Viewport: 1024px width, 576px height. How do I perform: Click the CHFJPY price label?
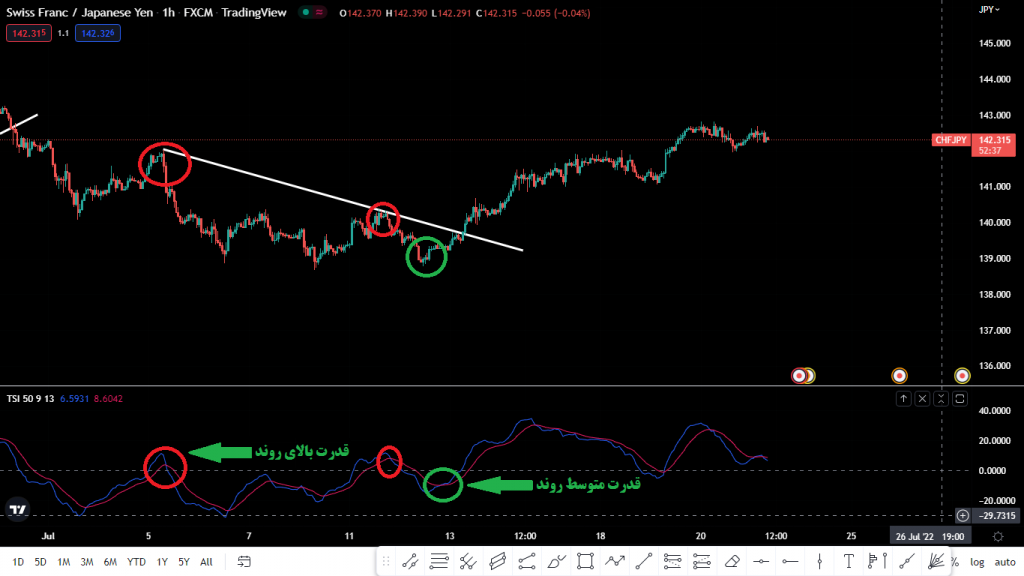951,140
